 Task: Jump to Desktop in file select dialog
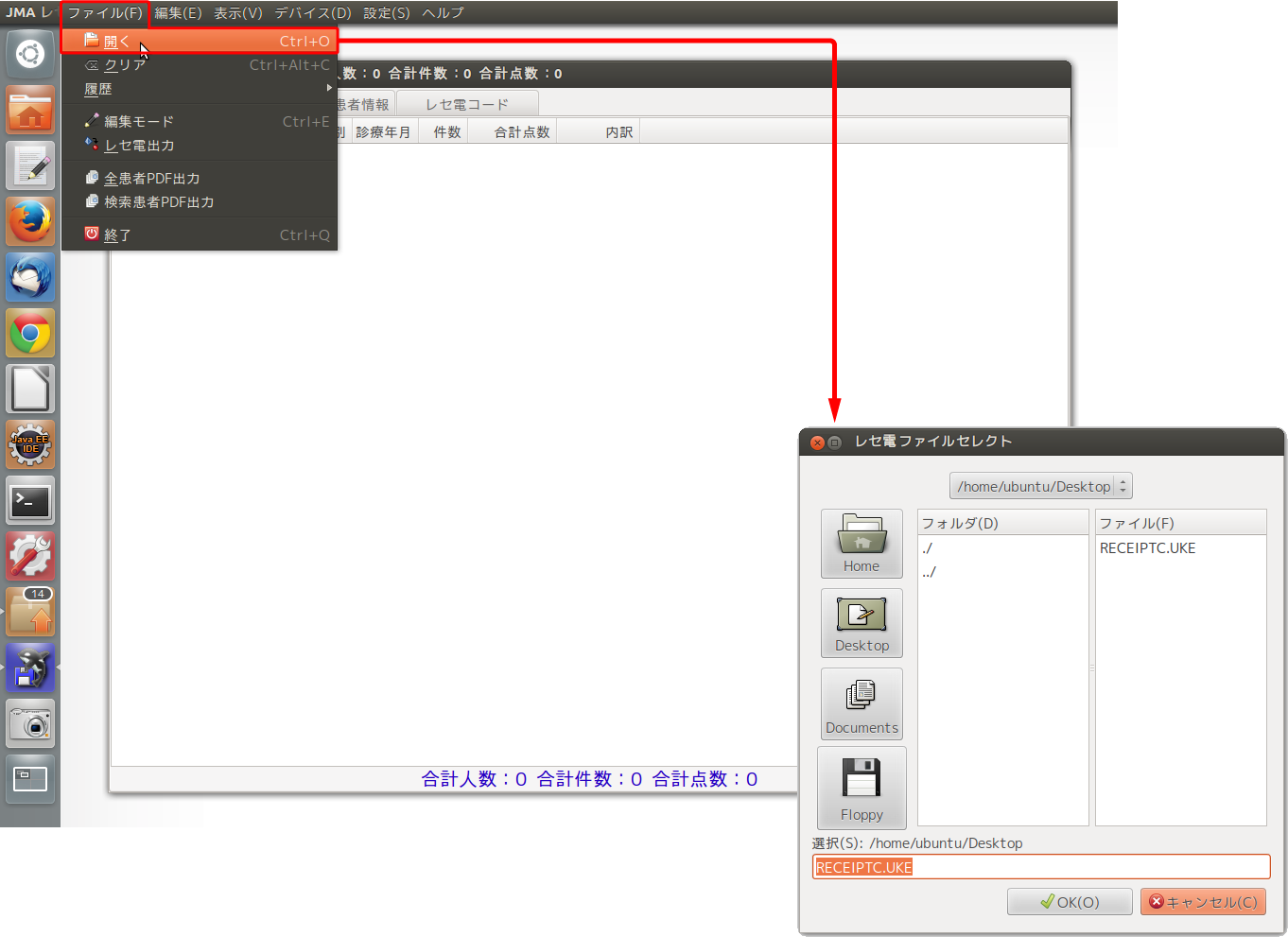coord(862,623)
